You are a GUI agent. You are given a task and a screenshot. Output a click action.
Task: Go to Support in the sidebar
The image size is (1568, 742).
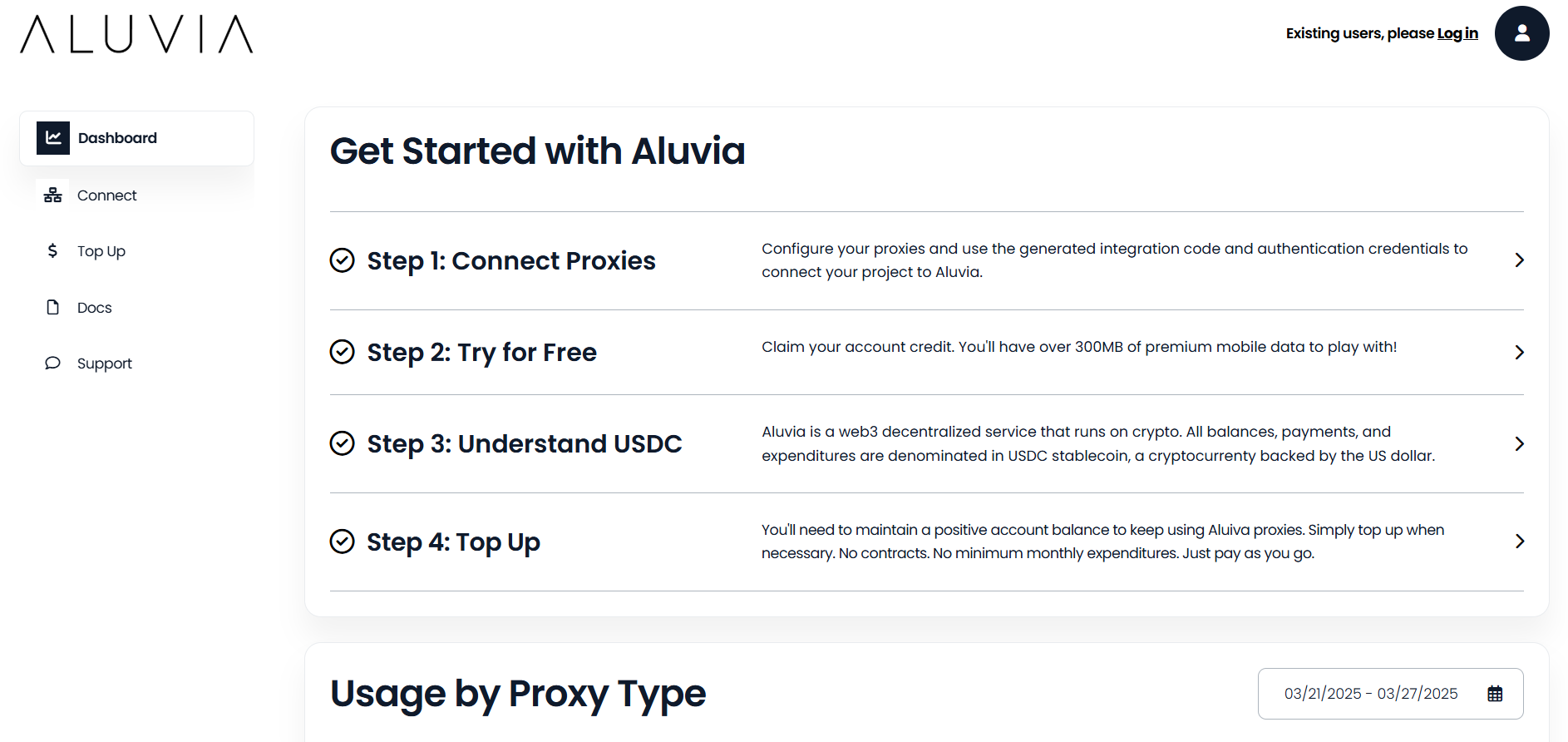coord(104,364)
